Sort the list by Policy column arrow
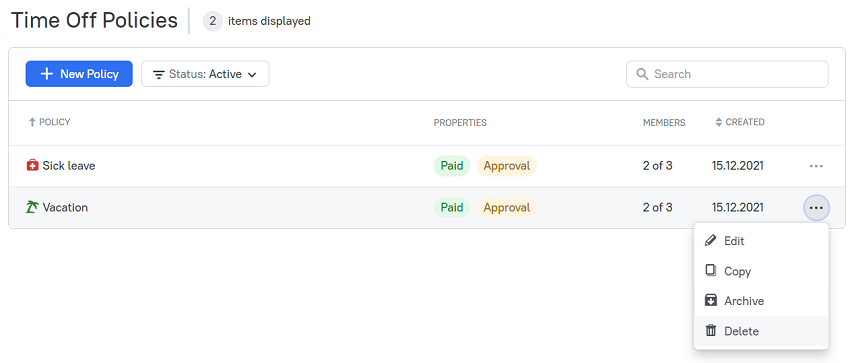The image size is (850, 363). coord(31,122)
